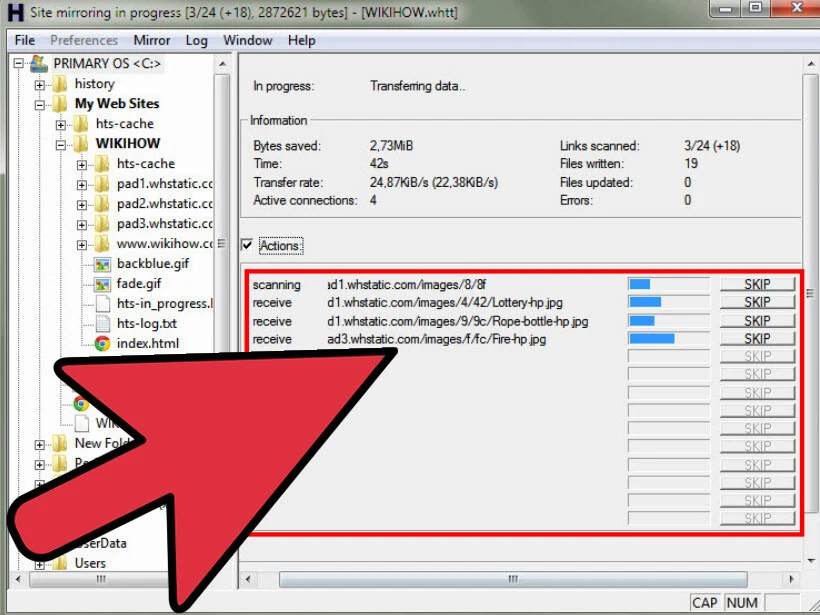Toggle CAP in the status bar
Viewport: 820px width, 615px height.
point(705,602)
